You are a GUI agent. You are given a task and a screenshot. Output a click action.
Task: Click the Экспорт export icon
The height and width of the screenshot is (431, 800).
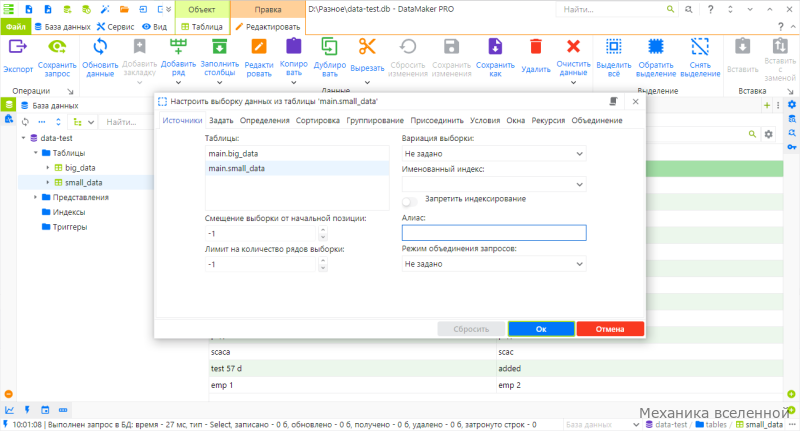(x=17, y=47)
